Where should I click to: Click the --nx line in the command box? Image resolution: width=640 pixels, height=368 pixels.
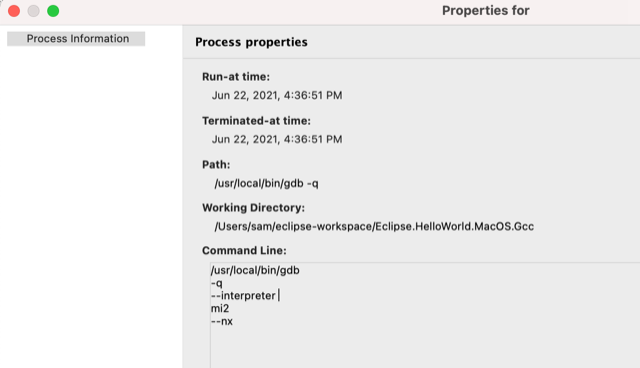pyautogui.click(x=222, y=321)
